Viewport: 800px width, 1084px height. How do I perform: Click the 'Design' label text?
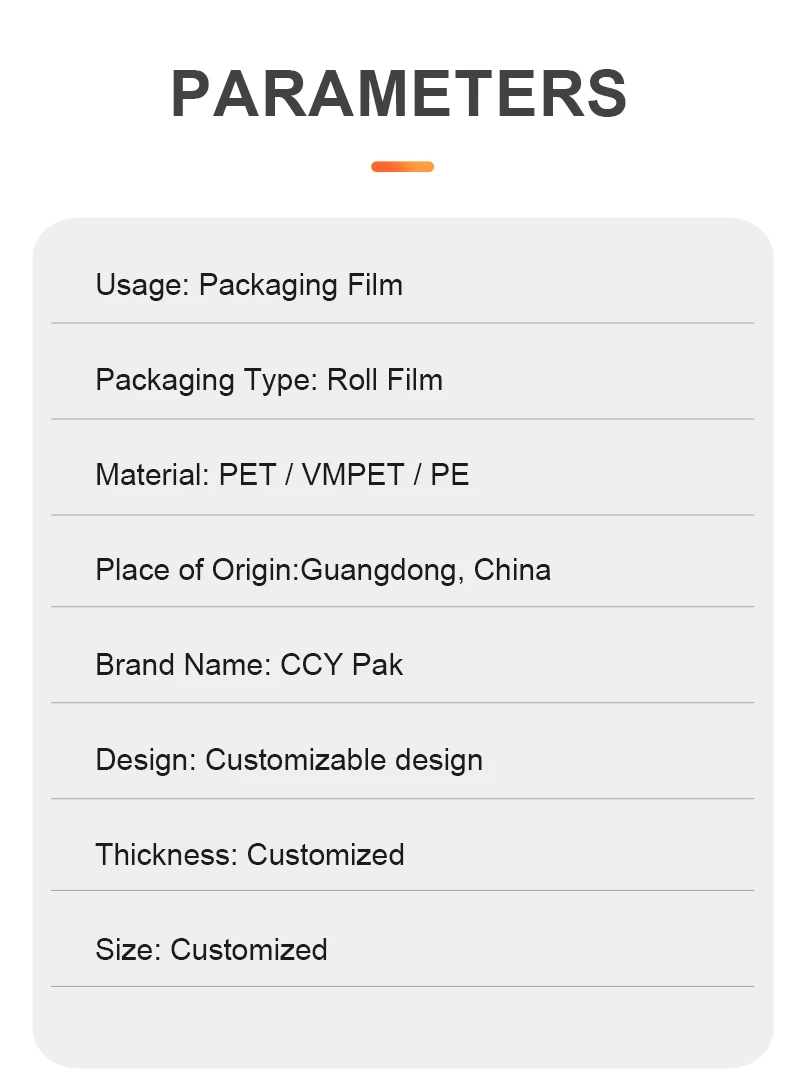pyautogui.click(x=146, y=760)
